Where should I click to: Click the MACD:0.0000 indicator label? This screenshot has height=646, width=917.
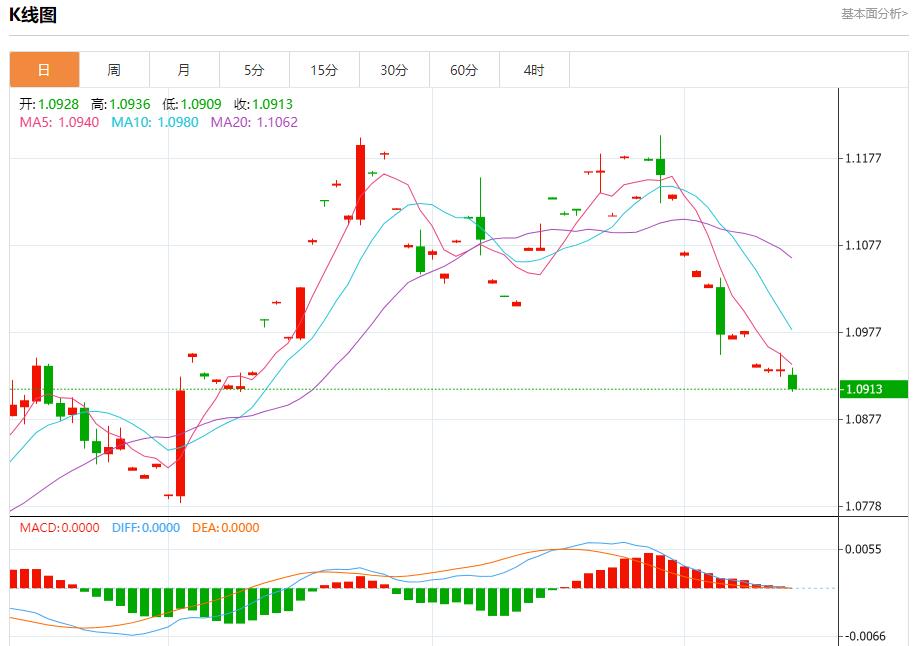point(59,528)
